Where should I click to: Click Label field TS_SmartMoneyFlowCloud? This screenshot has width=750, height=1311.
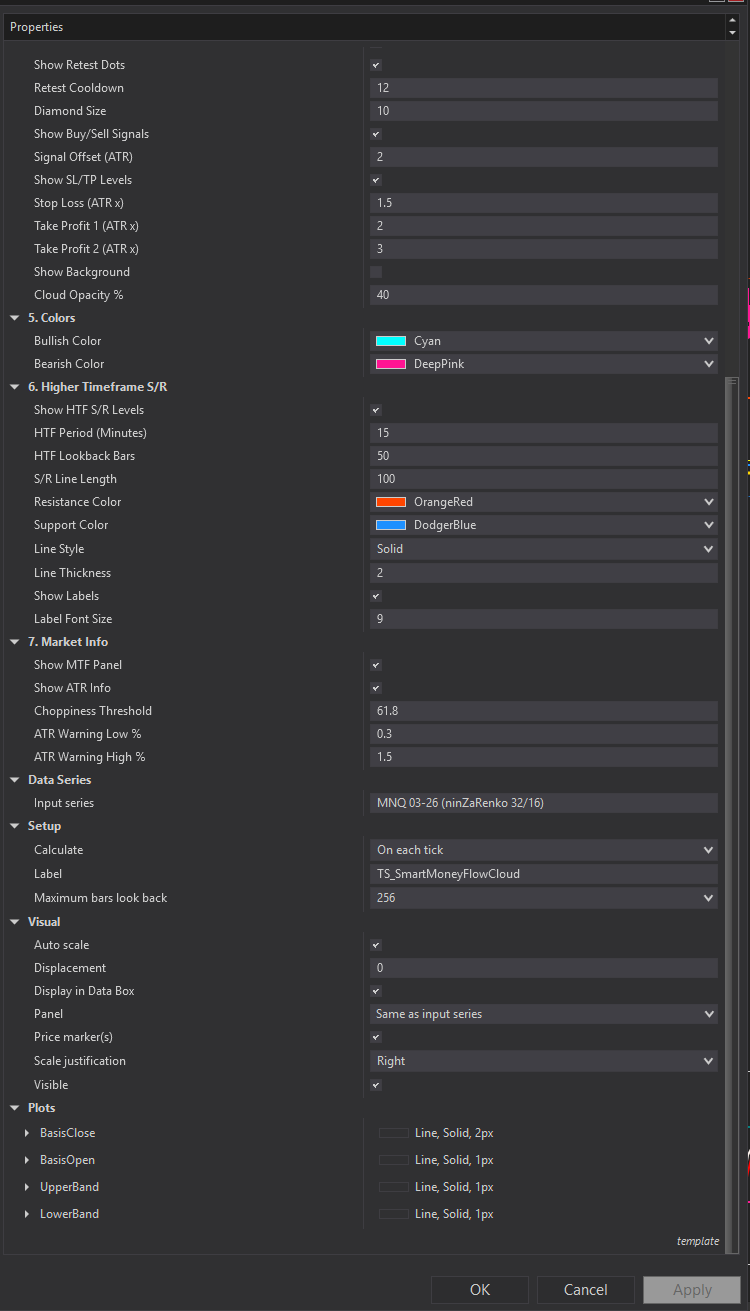click(543, 874)
